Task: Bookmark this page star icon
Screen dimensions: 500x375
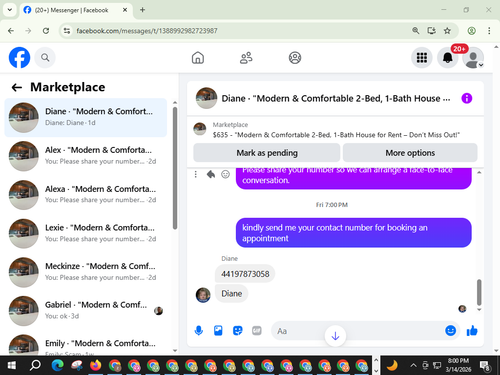Action: point(447,31)
